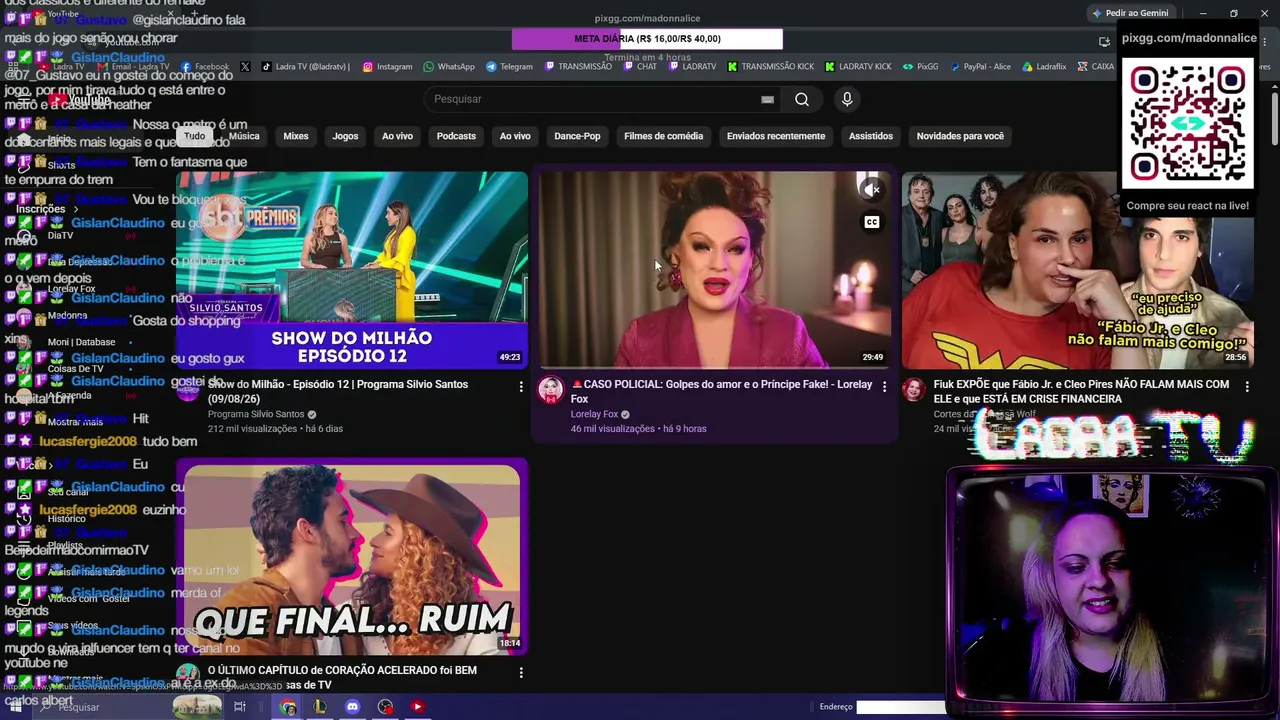1280x720 pixels.
Task: Select the Enviados recentemente chip
Action: coord(776,136)
